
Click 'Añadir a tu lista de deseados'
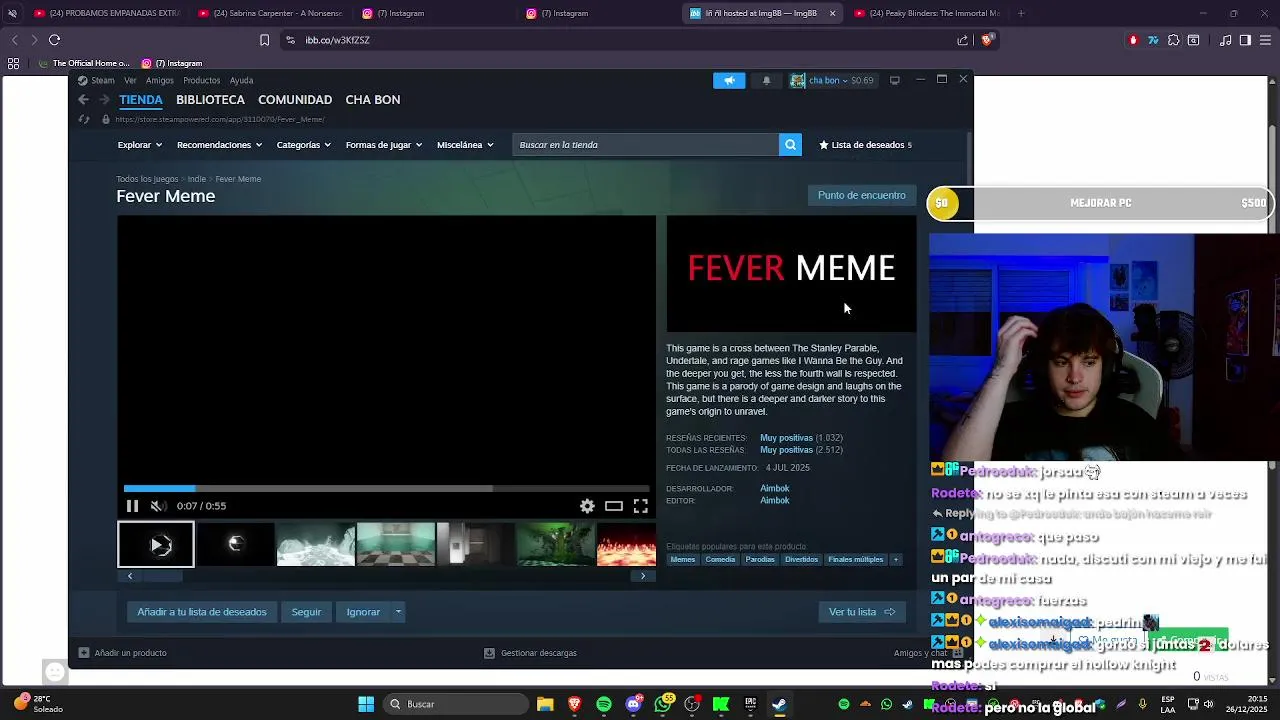click(x=202, y=612)
